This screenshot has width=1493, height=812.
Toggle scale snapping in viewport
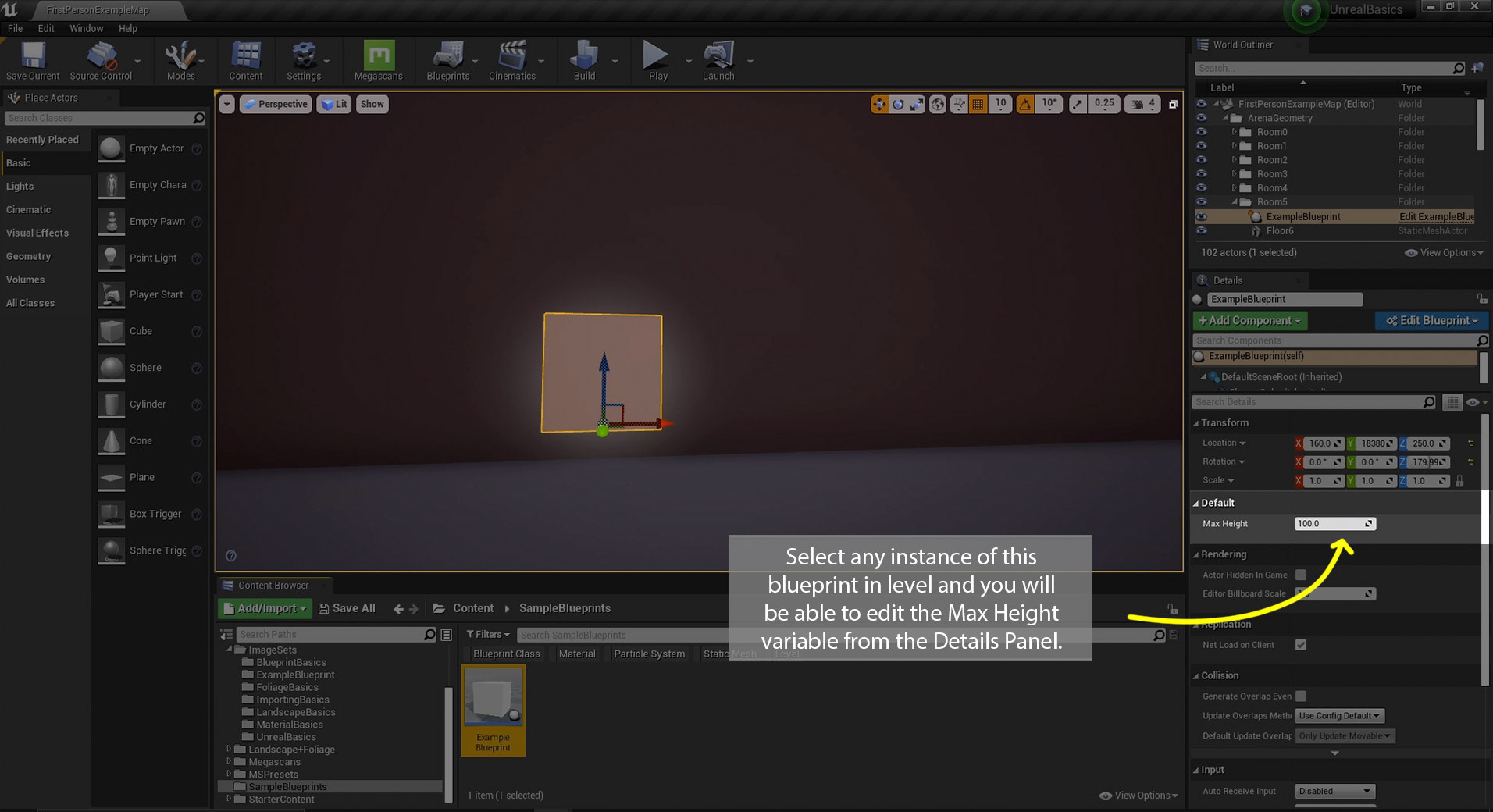click(1078, 104)
